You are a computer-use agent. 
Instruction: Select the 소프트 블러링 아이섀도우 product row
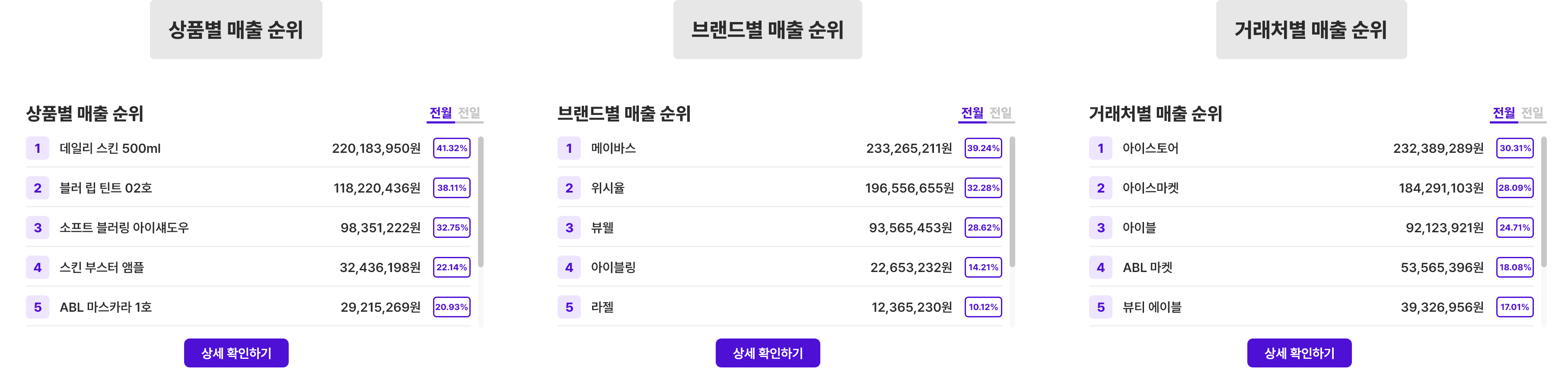click(x=248, y=228)
